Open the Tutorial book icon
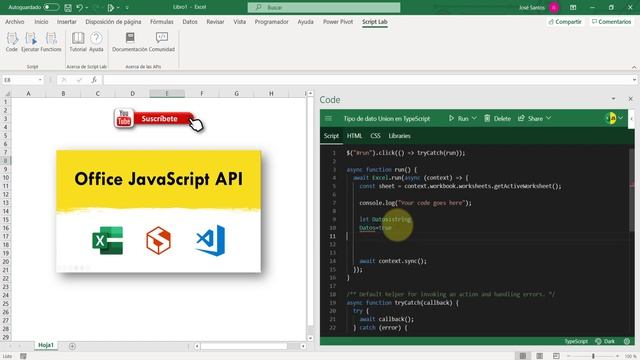Image resolution: width=640 pixels, height=360 pixels. click(78, 42)
